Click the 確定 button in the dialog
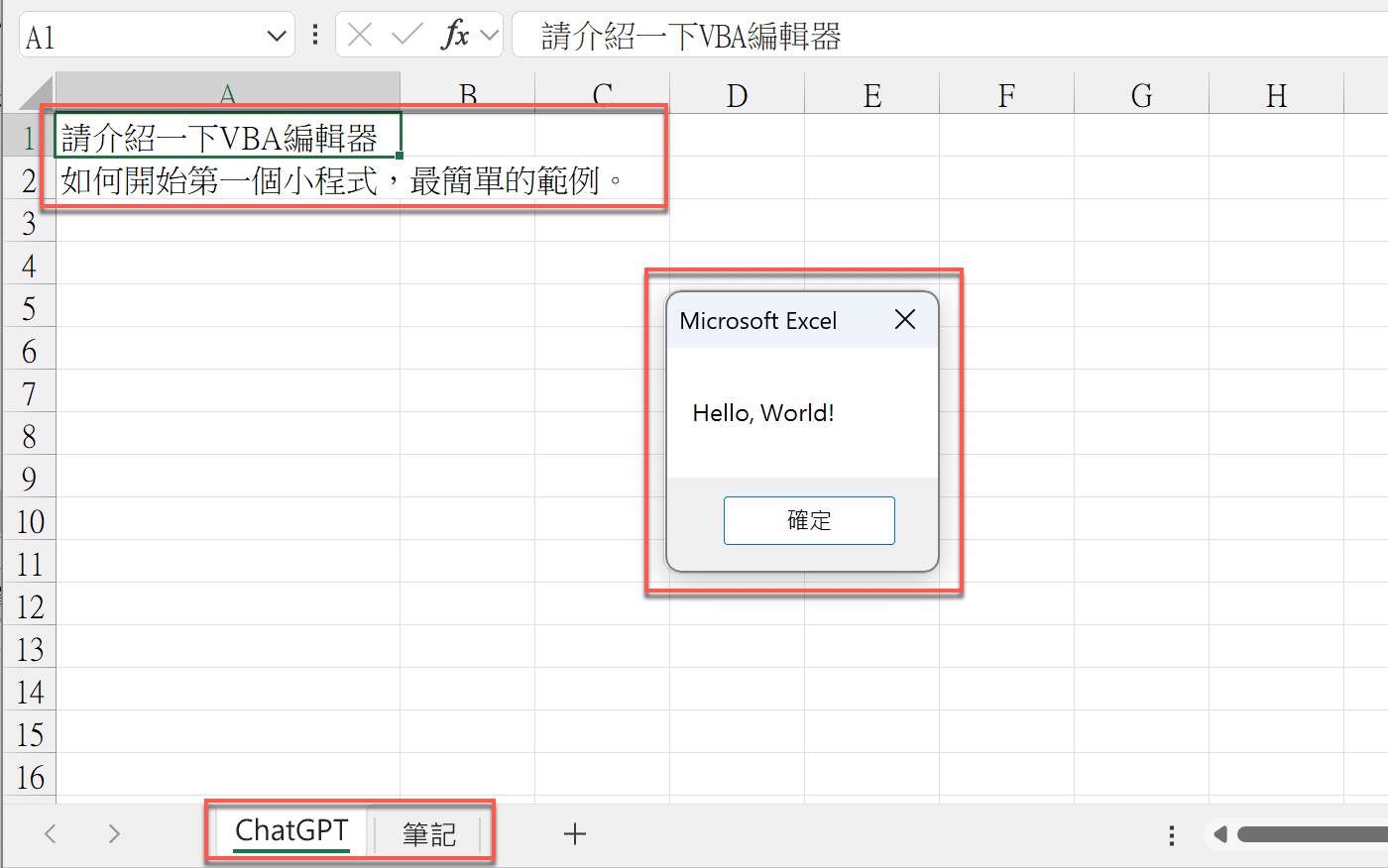The height and width of the screenshot is (868, 1388). (x=809, y=520)
